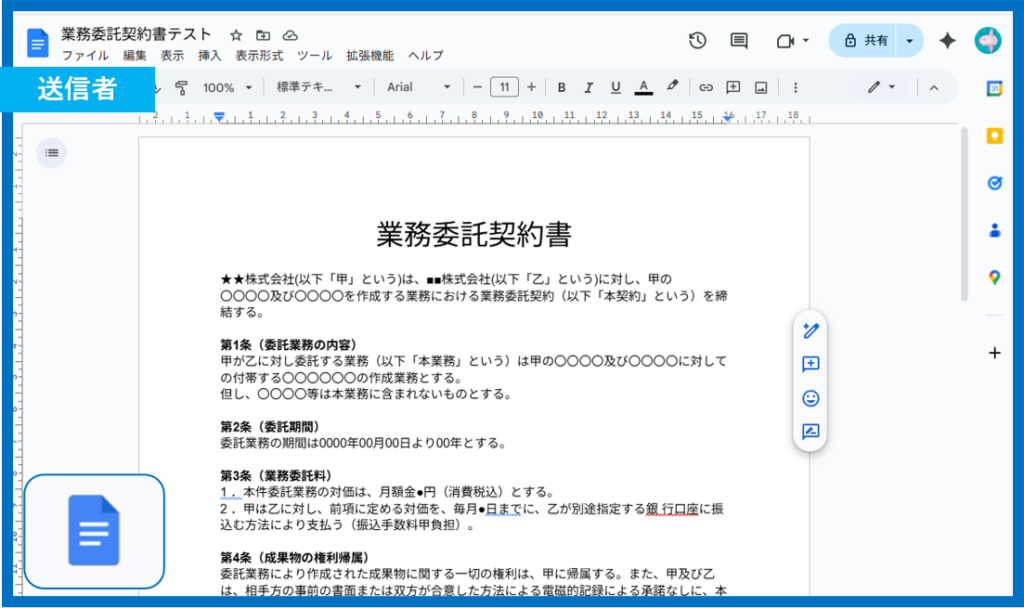Click the font size field showing 11

504,87
